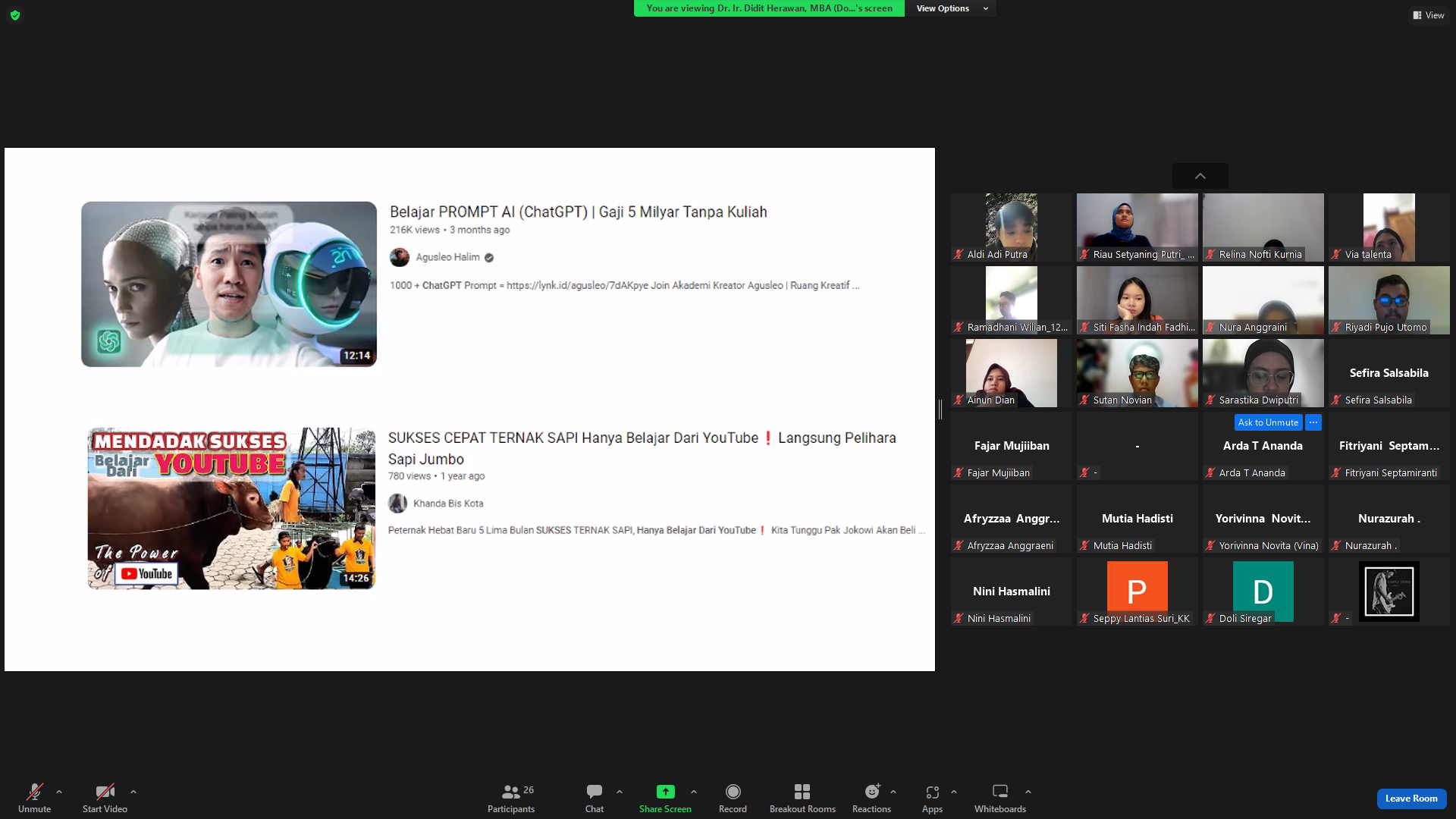Expand video options arrow beside Start Video

coord(133,792)
